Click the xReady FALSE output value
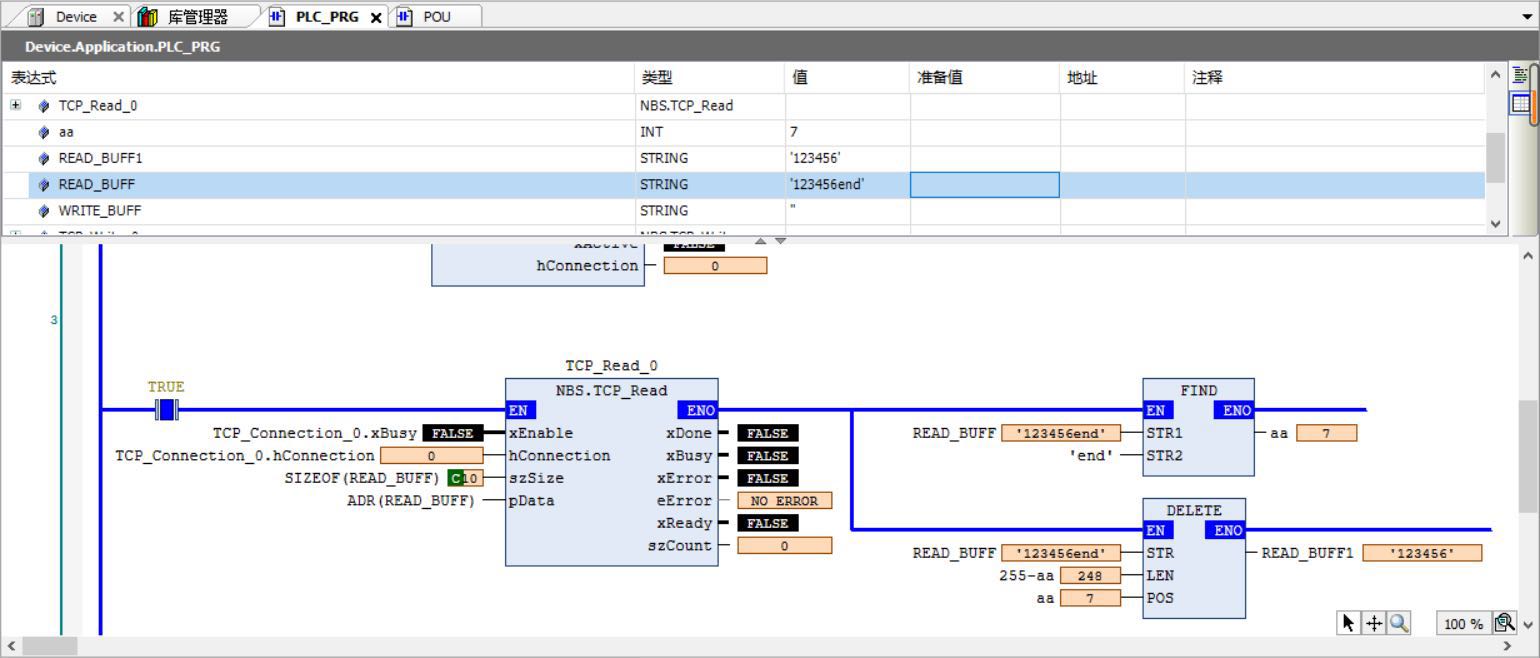The width and height of the screenshot is (1540, 658). 768,523
